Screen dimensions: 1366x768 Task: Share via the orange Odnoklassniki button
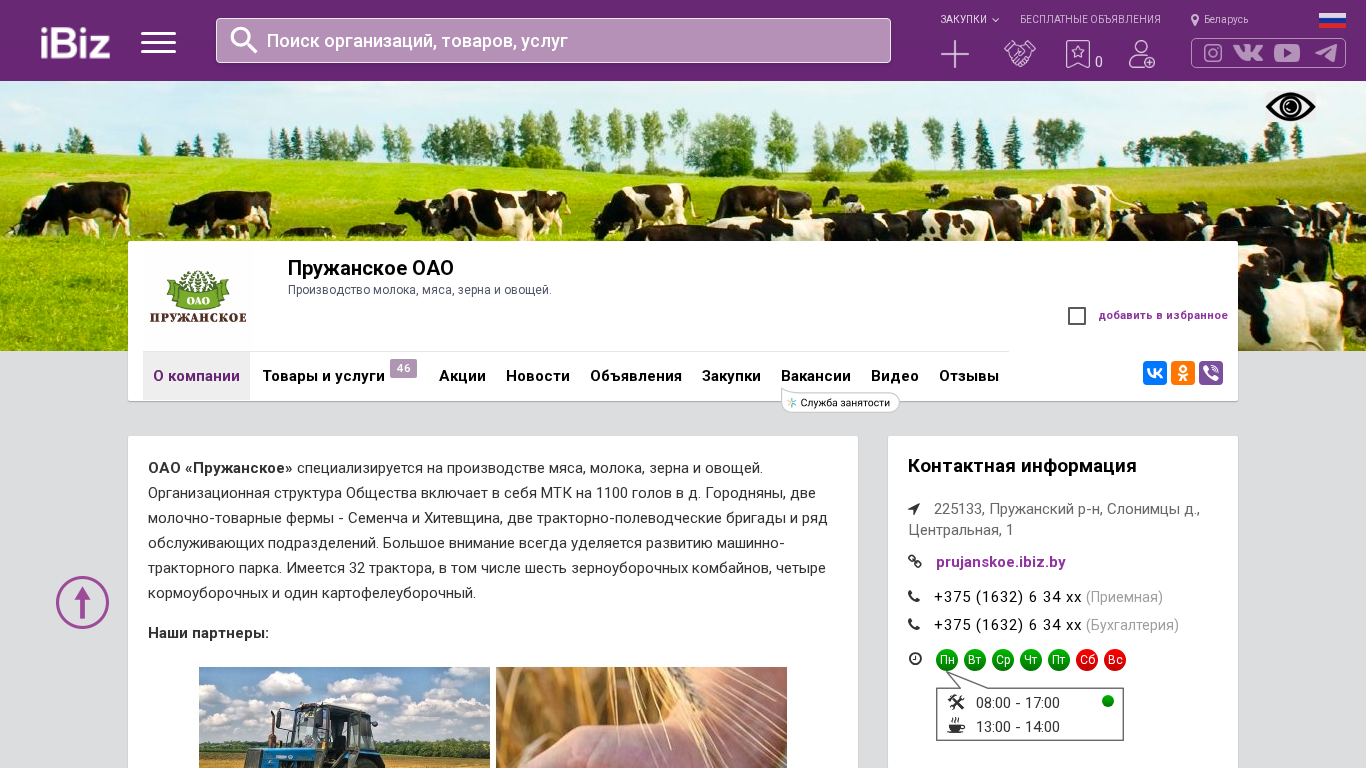click(x=1183, y=373)
